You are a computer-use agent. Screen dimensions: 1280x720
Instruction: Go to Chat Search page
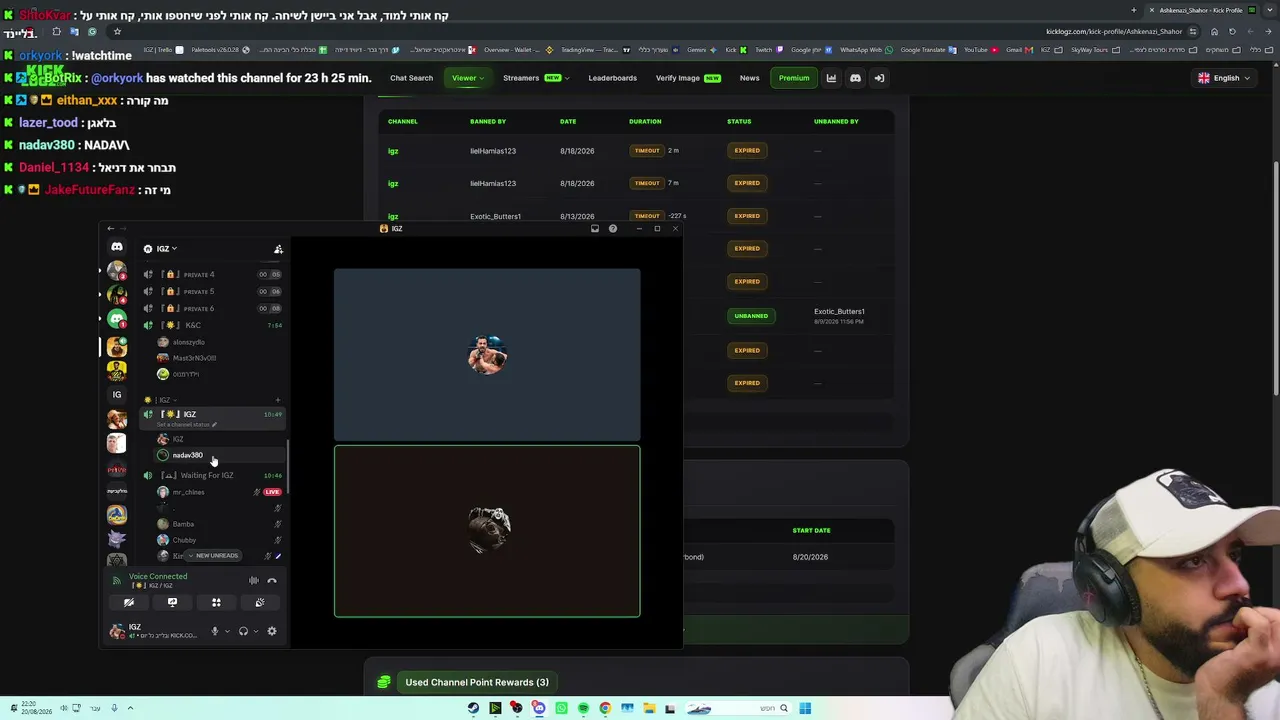click(411, 78)
